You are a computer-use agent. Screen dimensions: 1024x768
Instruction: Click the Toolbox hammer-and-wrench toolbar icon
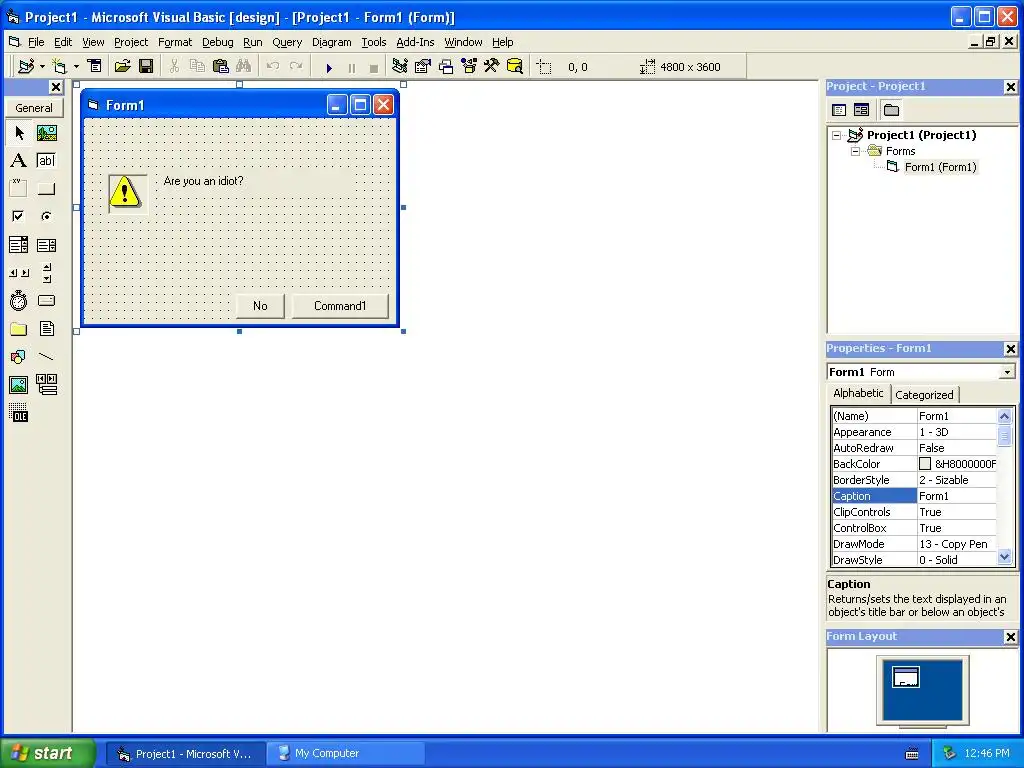pyautogui.click(x=492, y=66)
